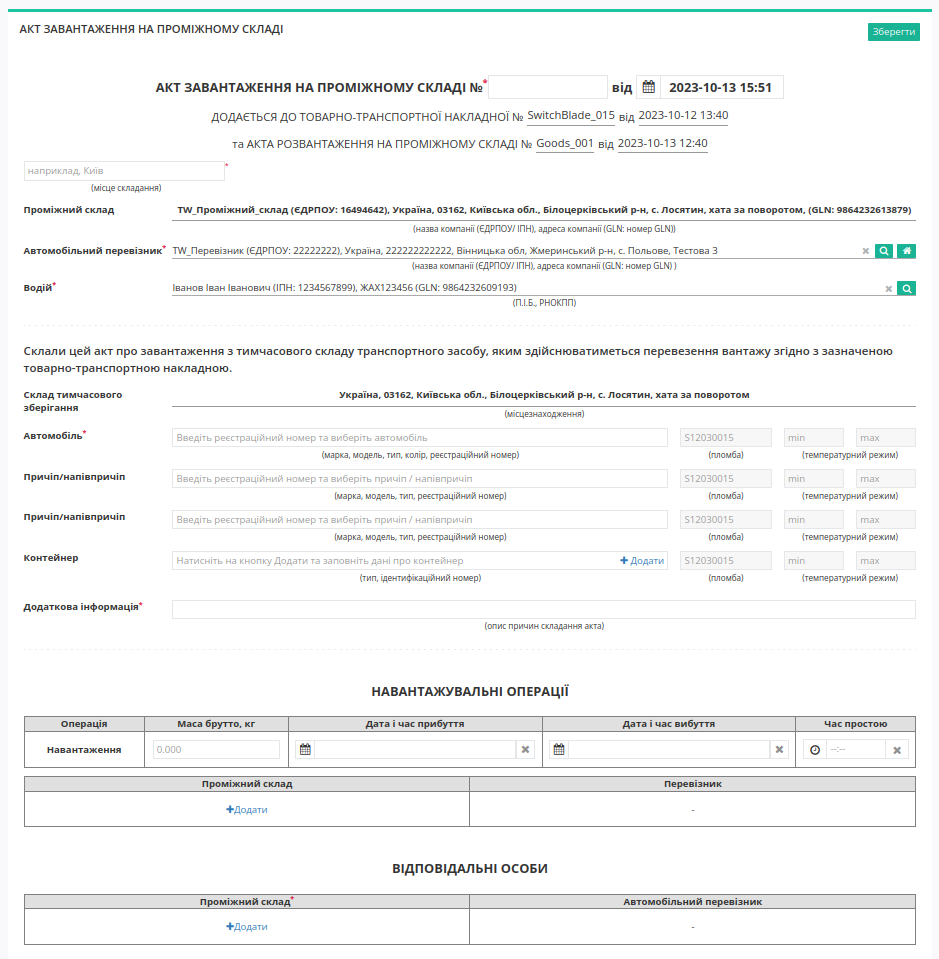The image size is (939, 959).
Task: Open calendar icon for Дата і час прибуття
Action: click(305, 749)
